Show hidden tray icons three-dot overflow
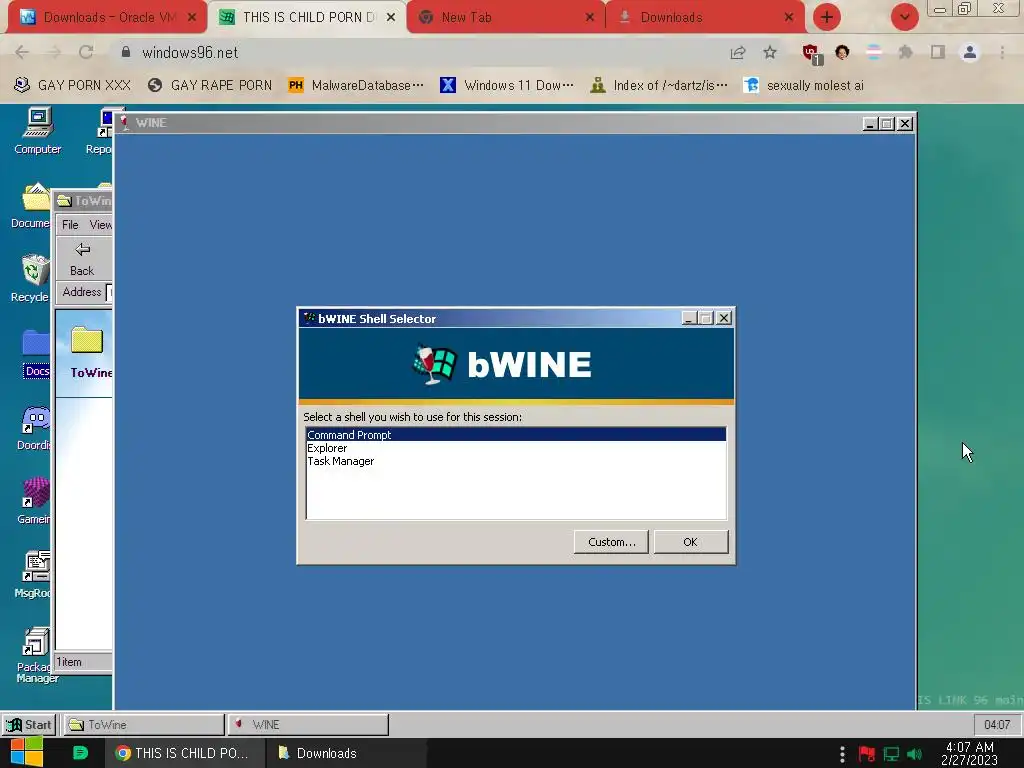This screenshot has height=768, width=1024. point(842,754)
